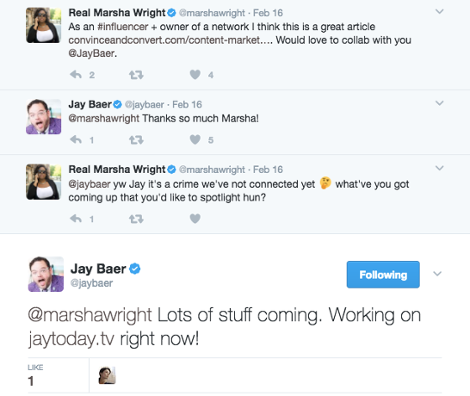The height and width of the screenshot is (396, 470).
Task: Open jaytoday.tv link in main tweet
Action: coord(71,339)
